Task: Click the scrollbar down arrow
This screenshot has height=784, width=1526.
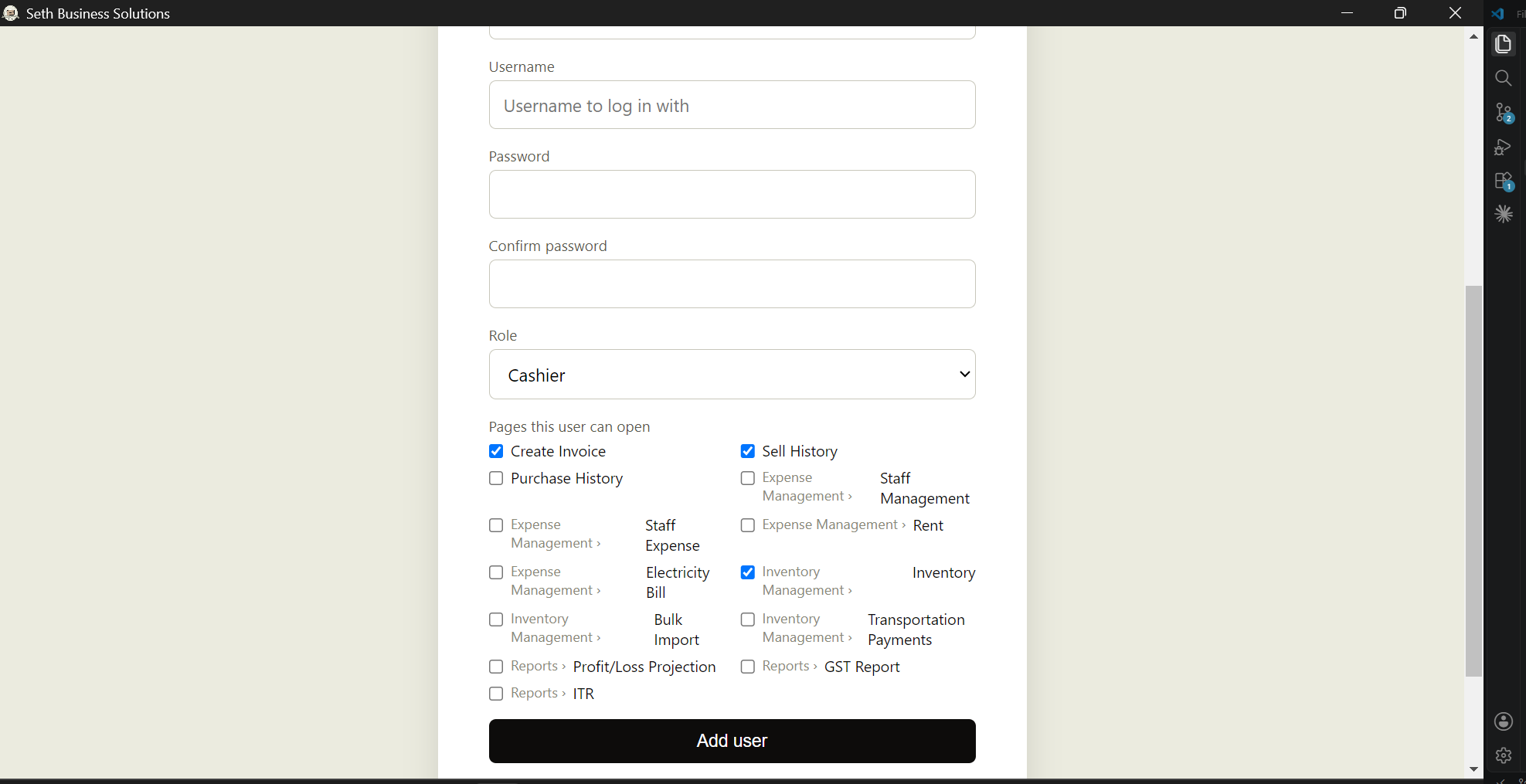Action: coord(1473,769)
